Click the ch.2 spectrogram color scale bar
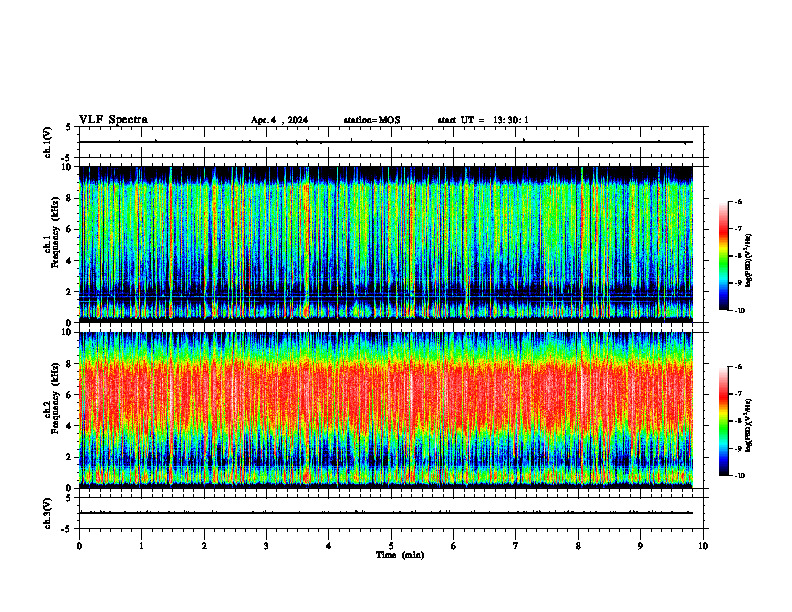Screen dimensions: 792x612 [724, 421]
